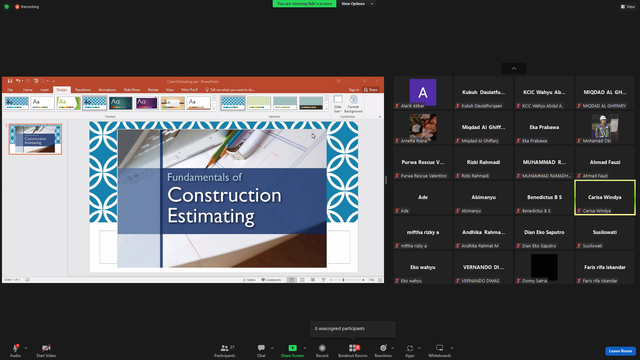Click the View button in top-right corner

628,7
